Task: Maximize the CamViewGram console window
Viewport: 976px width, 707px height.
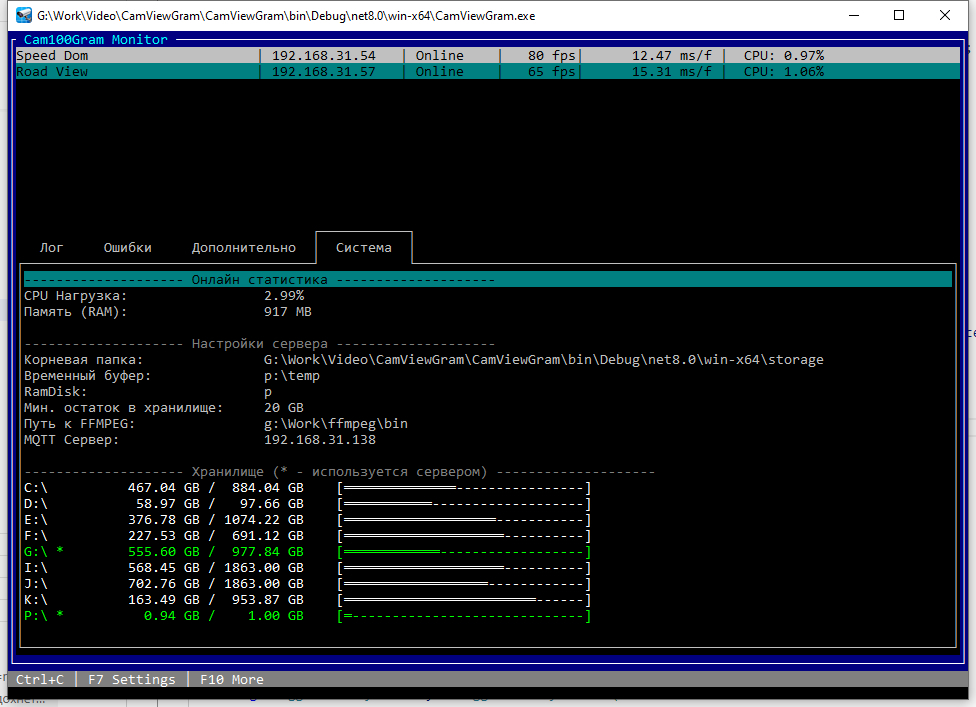Action: [x=899, y=15]
